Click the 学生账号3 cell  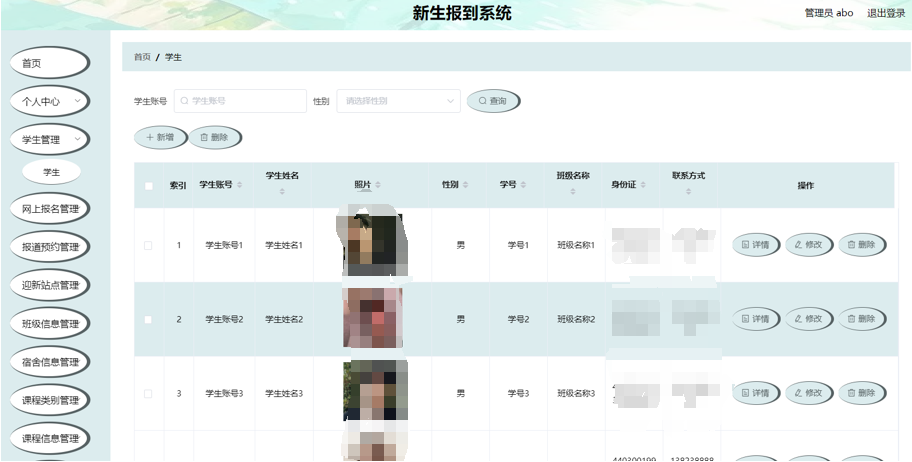point(224,394)
